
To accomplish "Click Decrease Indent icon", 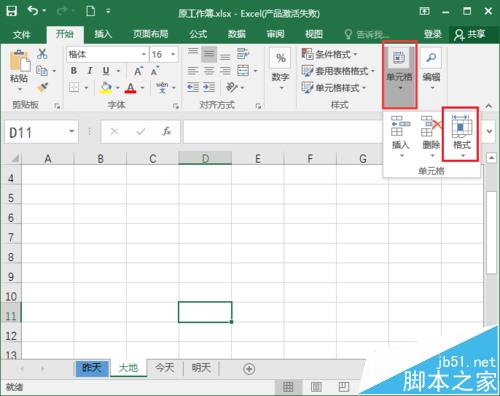I will (193, 87).
